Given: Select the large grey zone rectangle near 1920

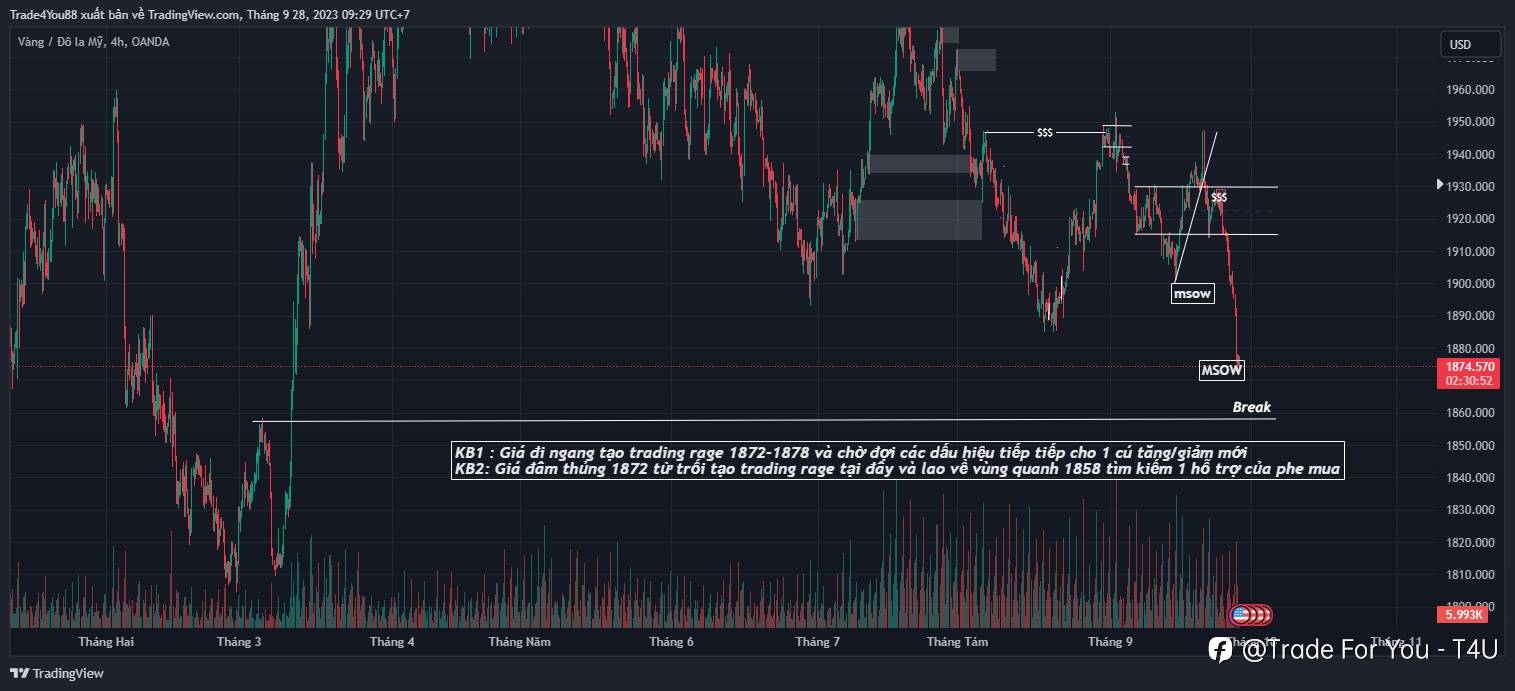Looking at the screenshot, I should coord(918,220).
